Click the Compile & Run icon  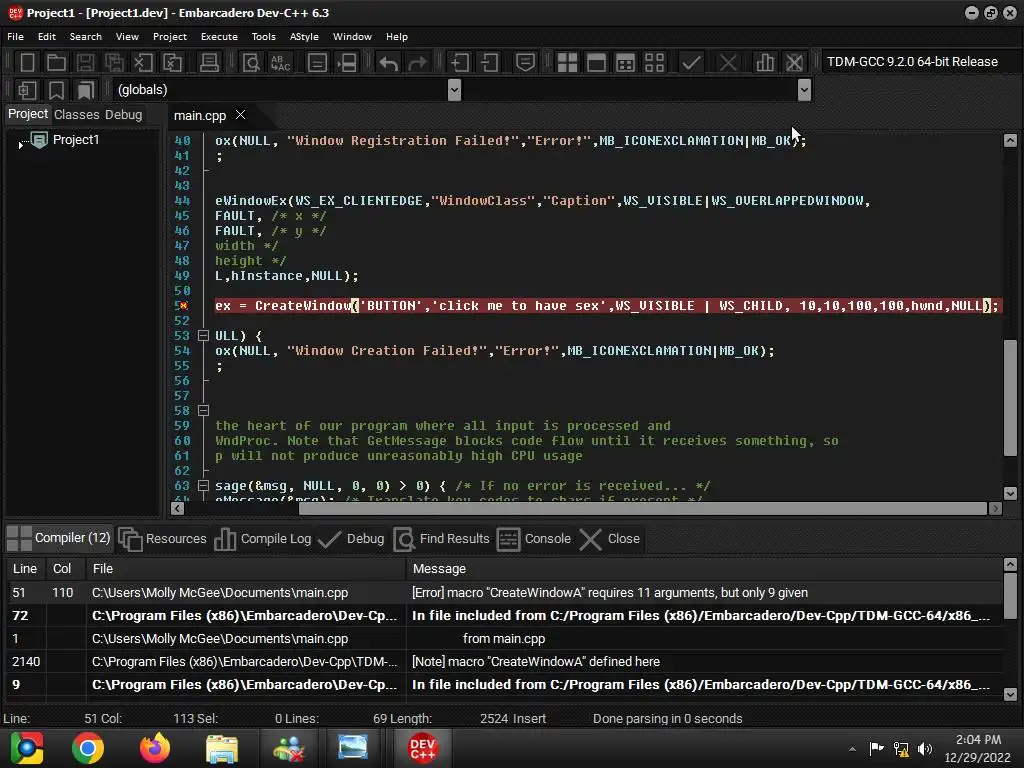coord(625,63)
